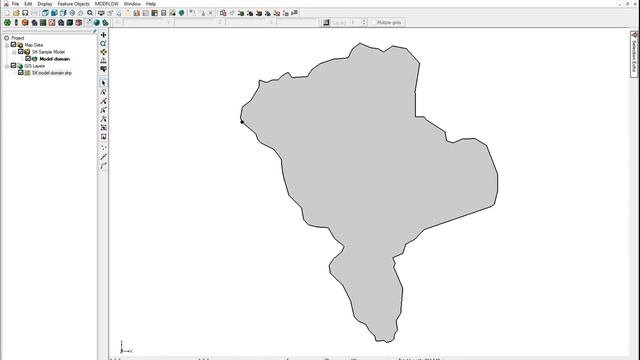This screenshot has width=640, height=360.
Task: Toggle the GIS Layers checkbox
Action: pos(13,66)
